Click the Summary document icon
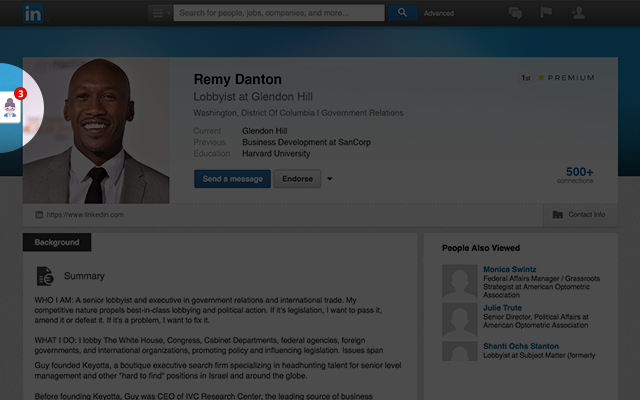The width and height of the screenshot is (640, 400). pos(45,276)
